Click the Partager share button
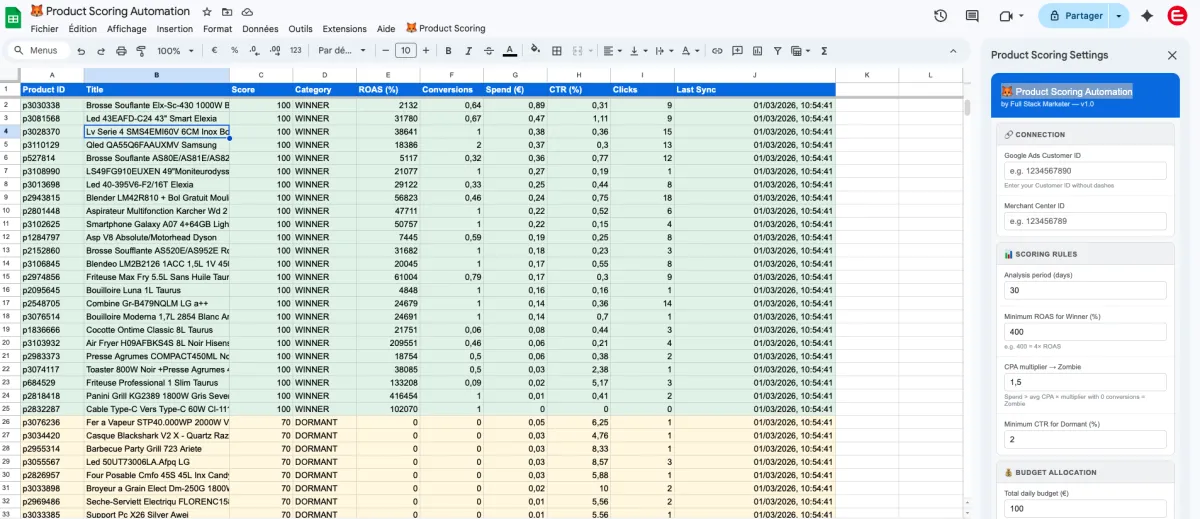This screenshot has width=1200, height=519. [1076, 16]
